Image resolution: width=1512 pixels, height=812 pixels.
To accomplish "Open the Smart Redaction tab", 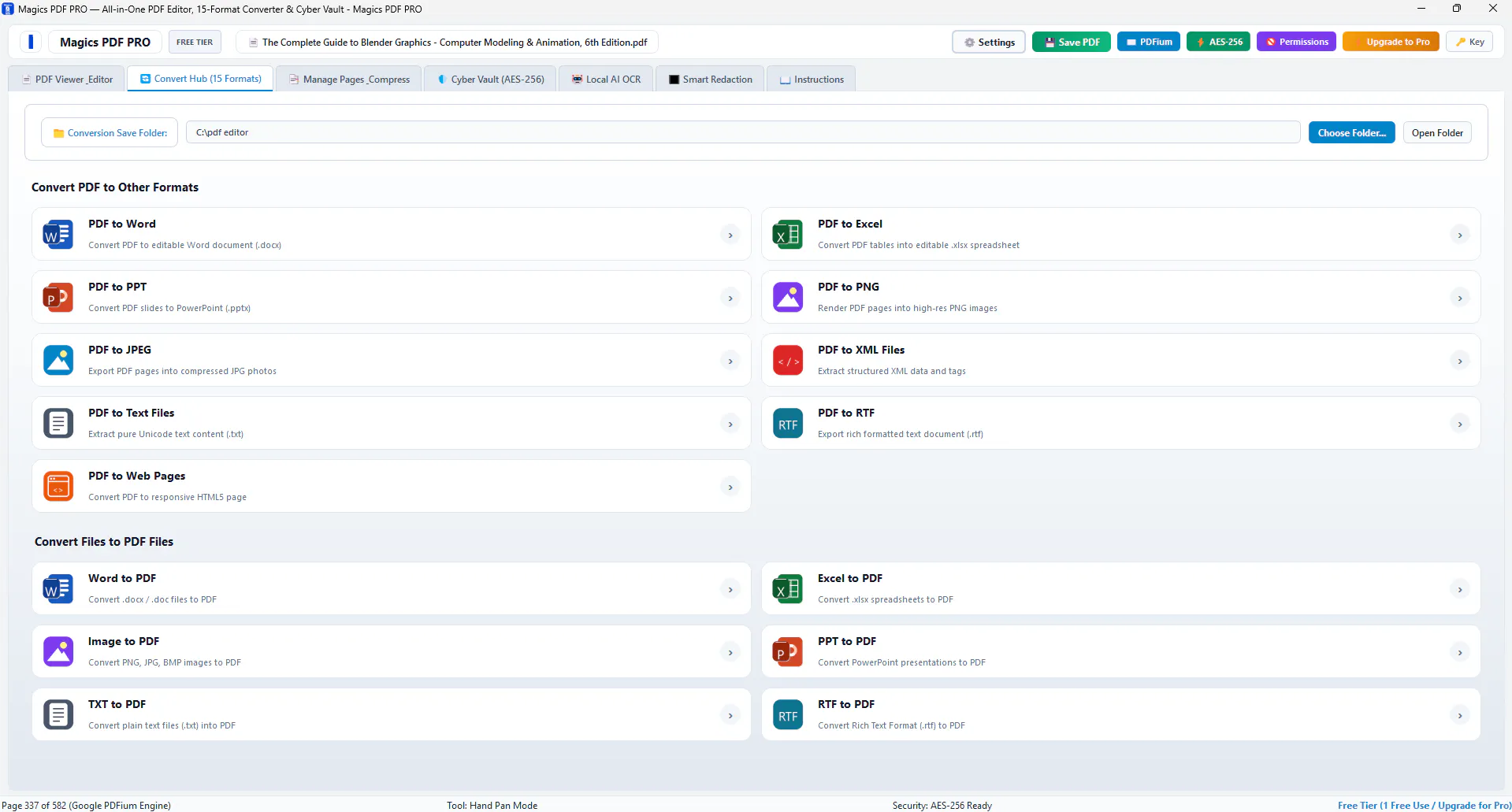I will (710, 79).
